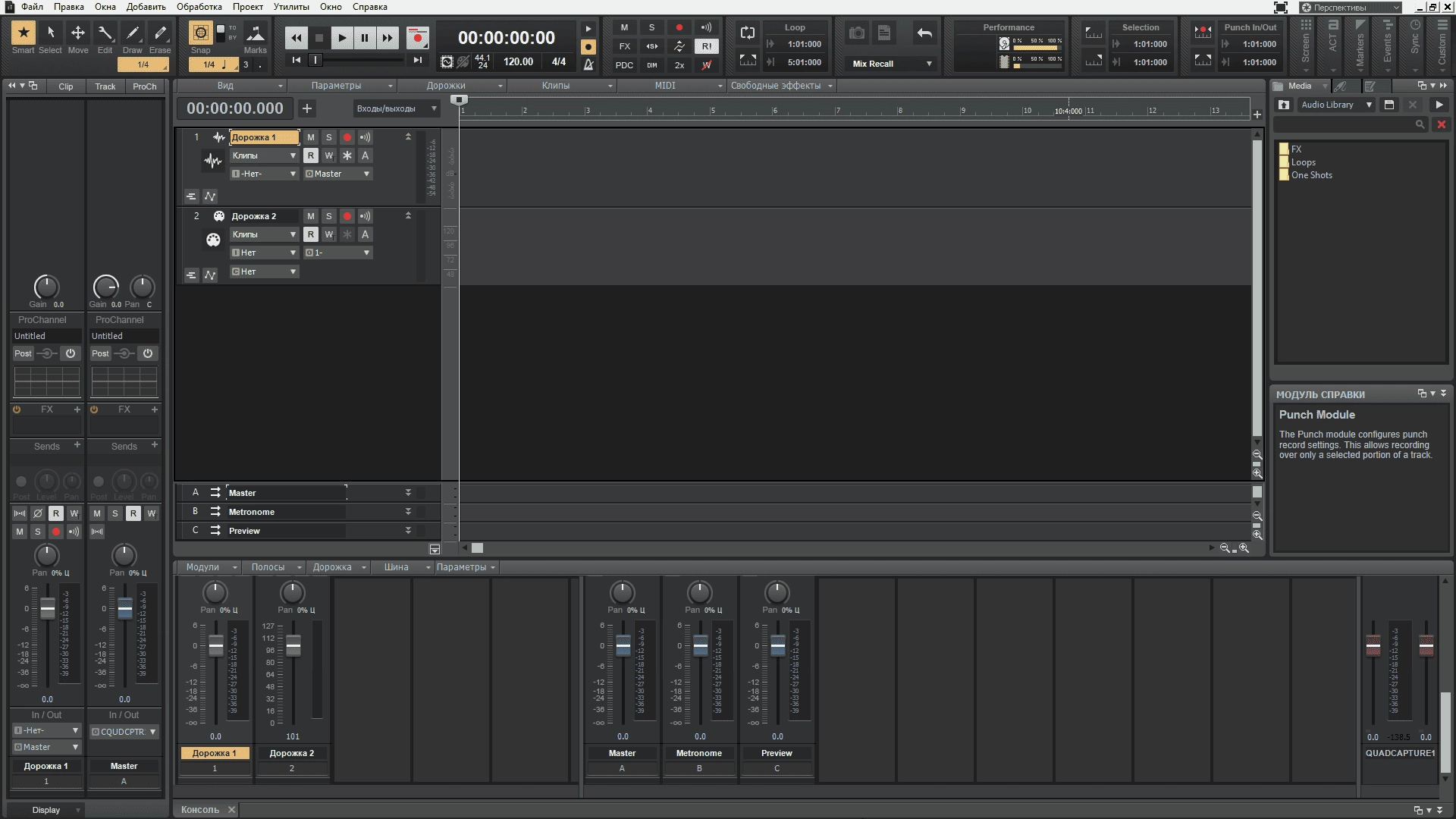This screenshot has height=819, width=1456.
Task: Switch to the ProCh inspector tab
Action: (x=144, y=86)
